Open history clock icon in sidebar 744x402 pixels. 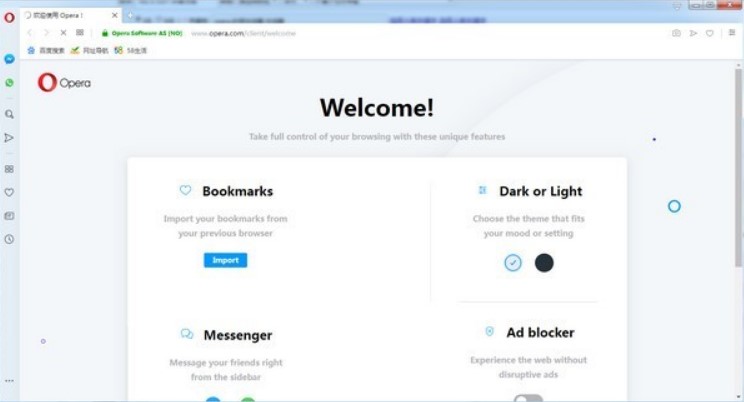pos(9,239)
